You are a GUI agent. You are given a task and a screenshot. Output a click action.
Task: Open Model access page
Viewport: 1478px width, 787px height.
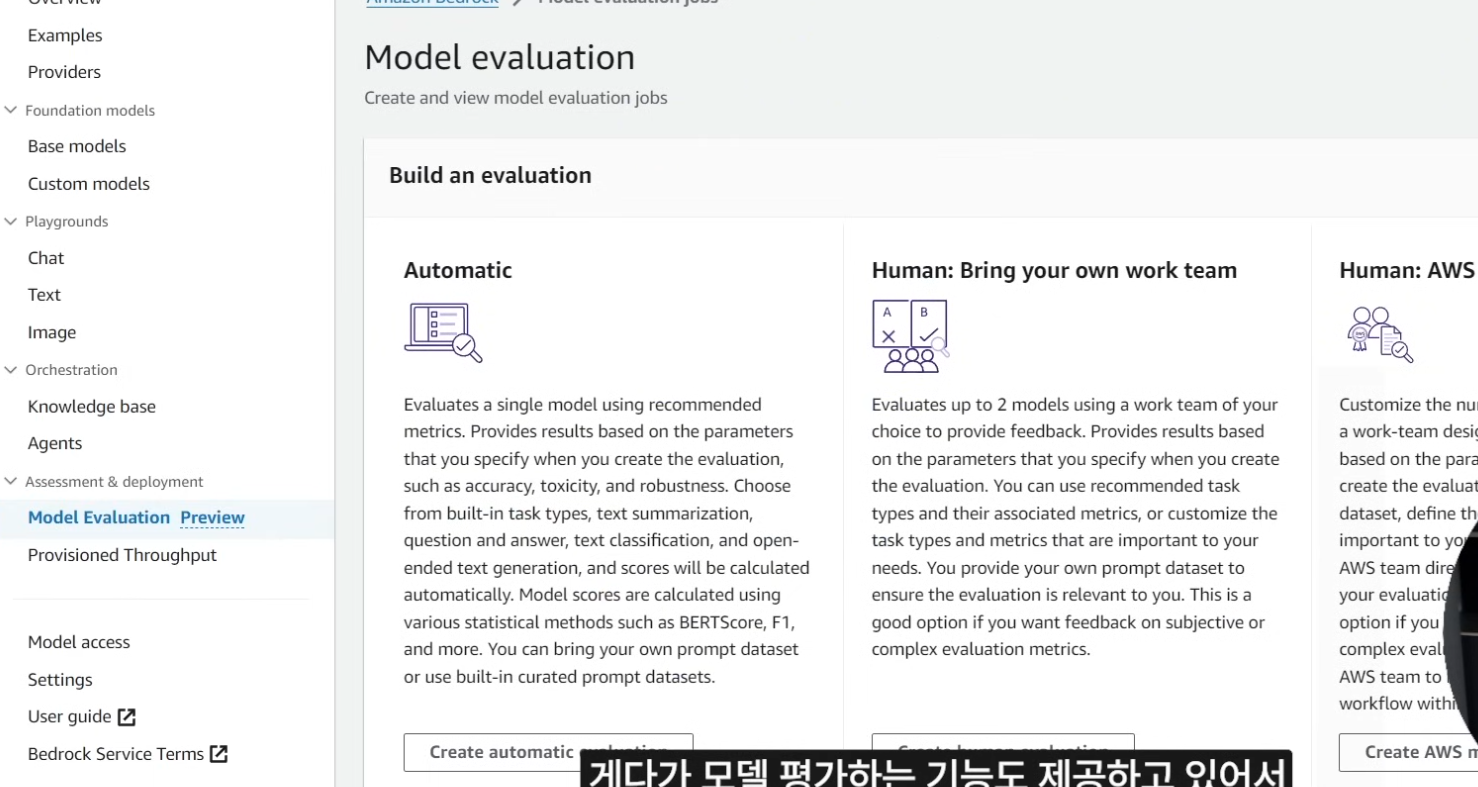click(x=79, y=642)
